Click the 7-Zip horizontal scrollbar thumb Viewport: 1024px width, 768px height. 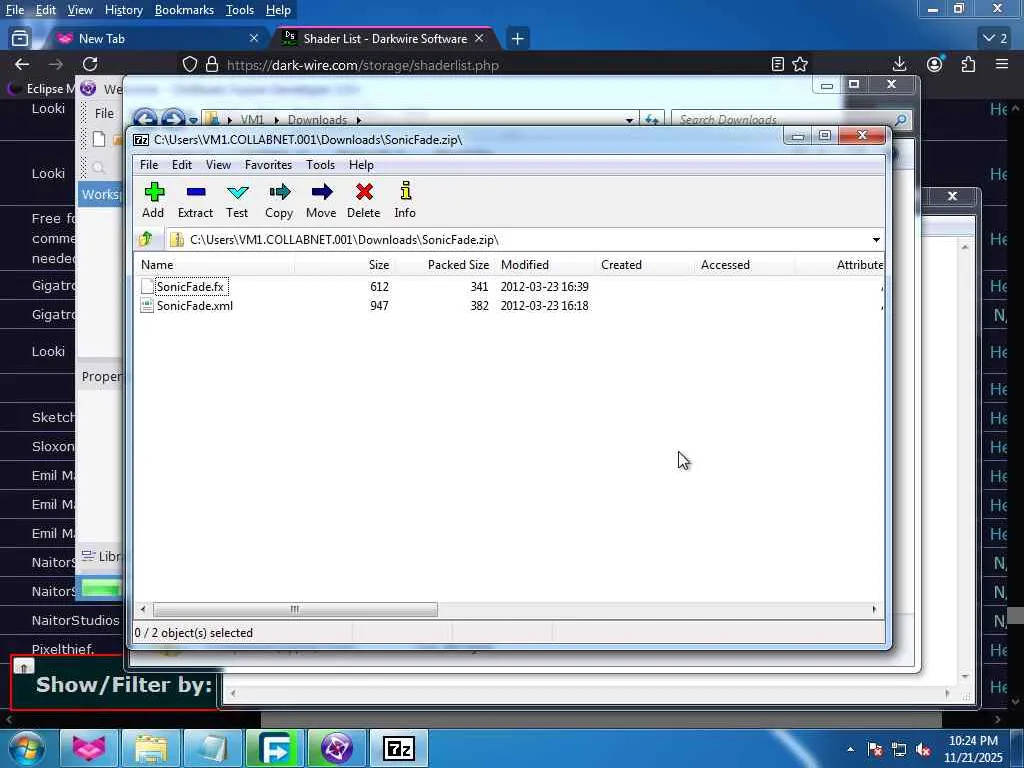point(295,609)
